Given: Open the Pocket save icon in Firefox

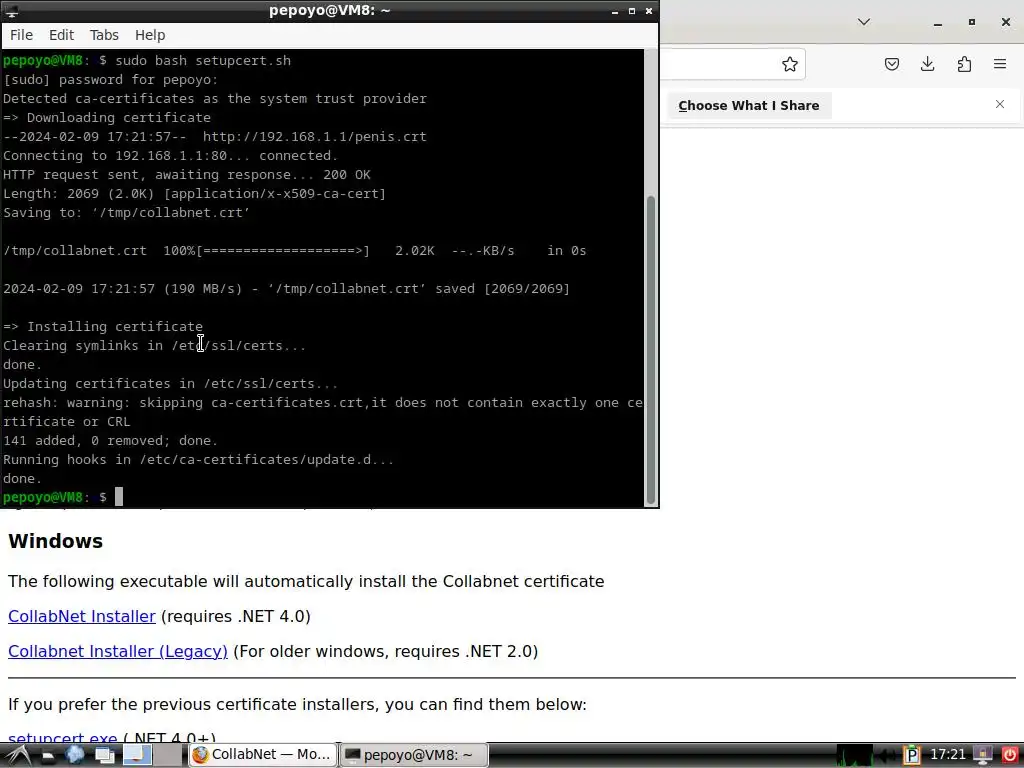Looking at the screenshot, I should click(x=891, y=64).
